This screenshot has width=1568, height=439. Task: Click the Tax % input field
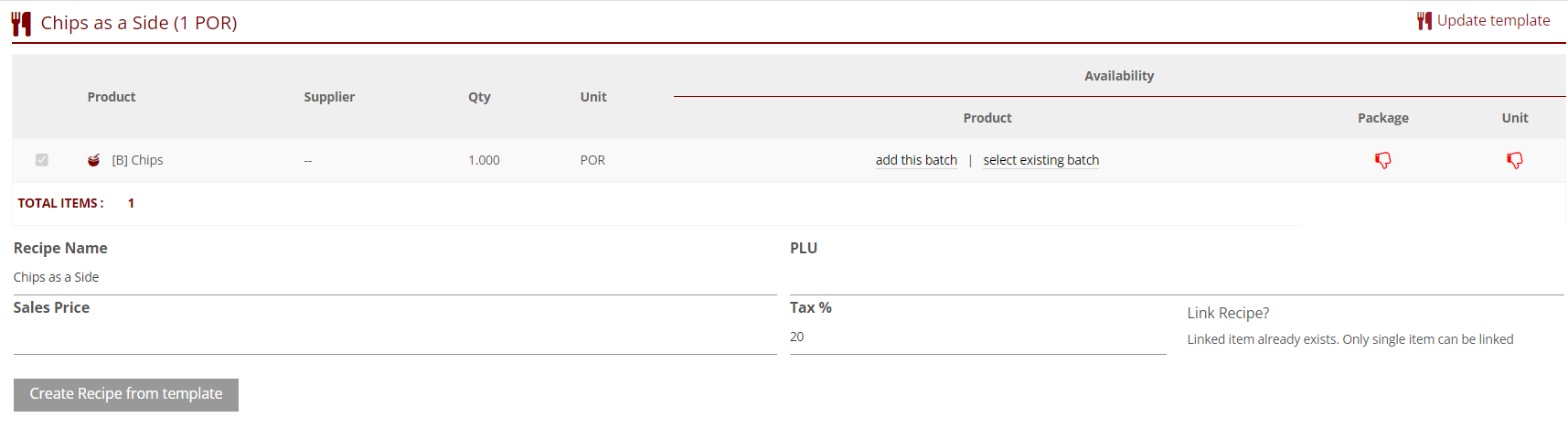(976, 337)
